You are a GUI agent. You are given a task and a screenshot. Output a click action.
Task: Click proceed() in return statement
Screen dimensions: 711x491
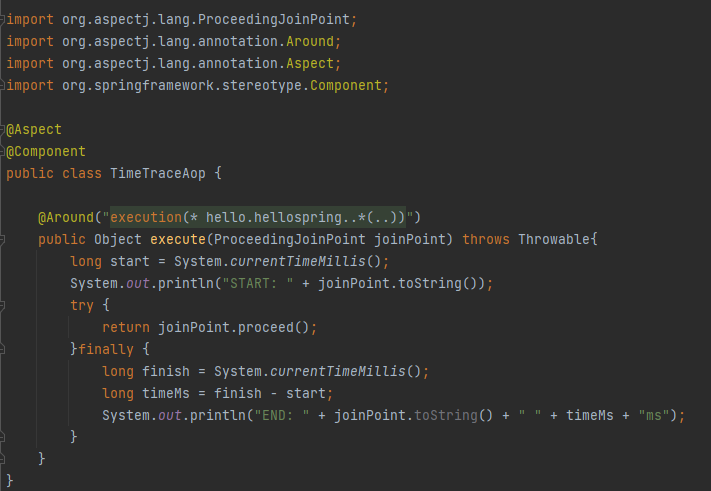coord(273,327)
